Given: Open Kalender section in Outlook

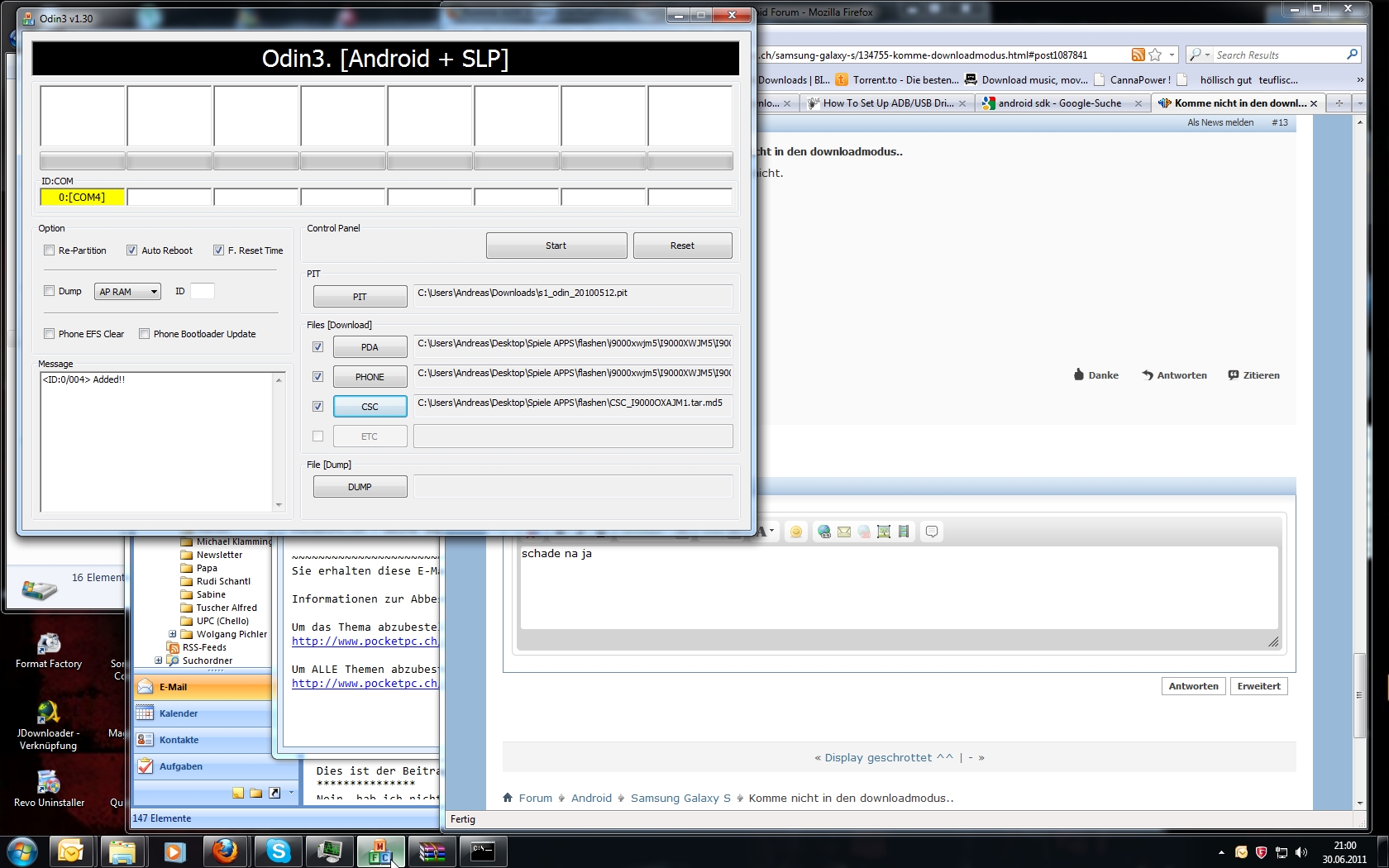Looking at the screenshot, I should (203, 713).
